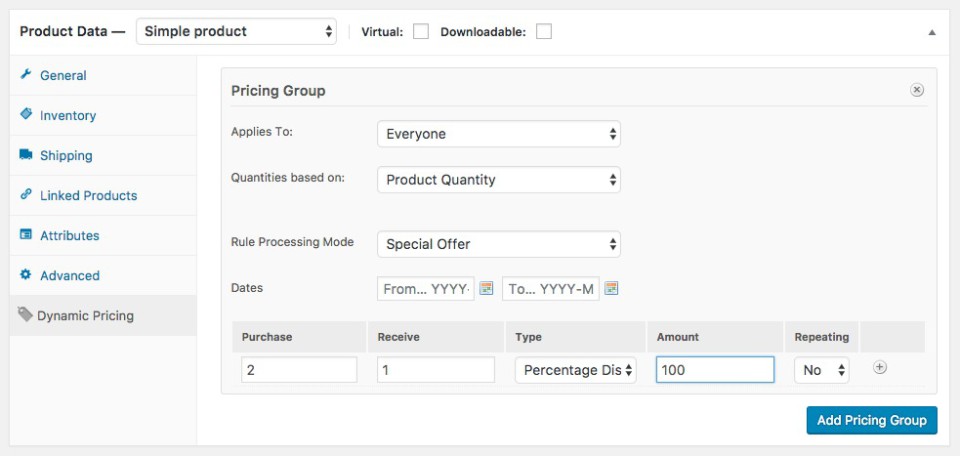Remove the Pricing Group with the X icon
The image size is (960, 456).
click(917, 90)
